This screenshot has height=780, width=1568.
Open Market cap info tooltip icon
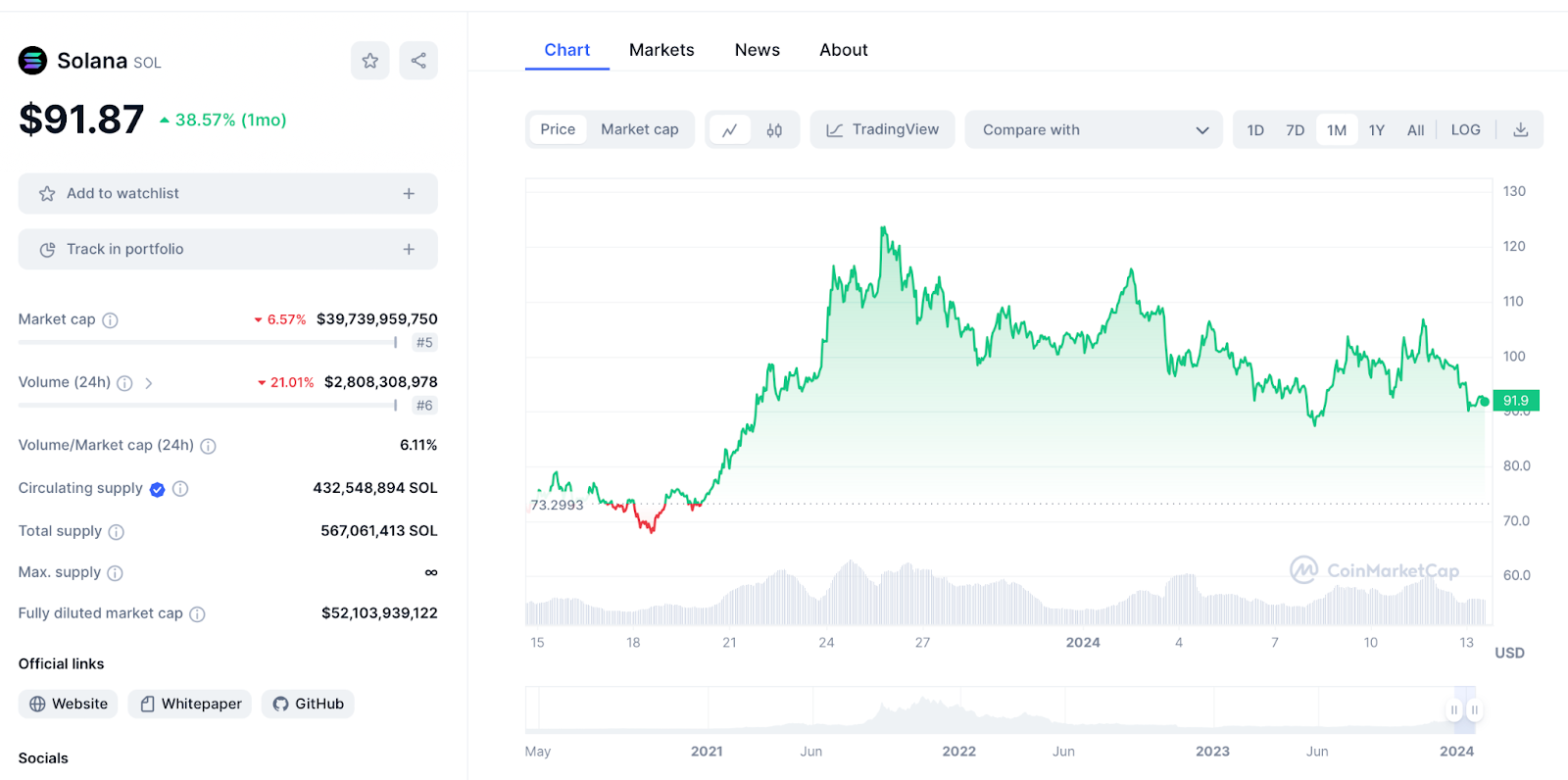[x=111, y=320]
